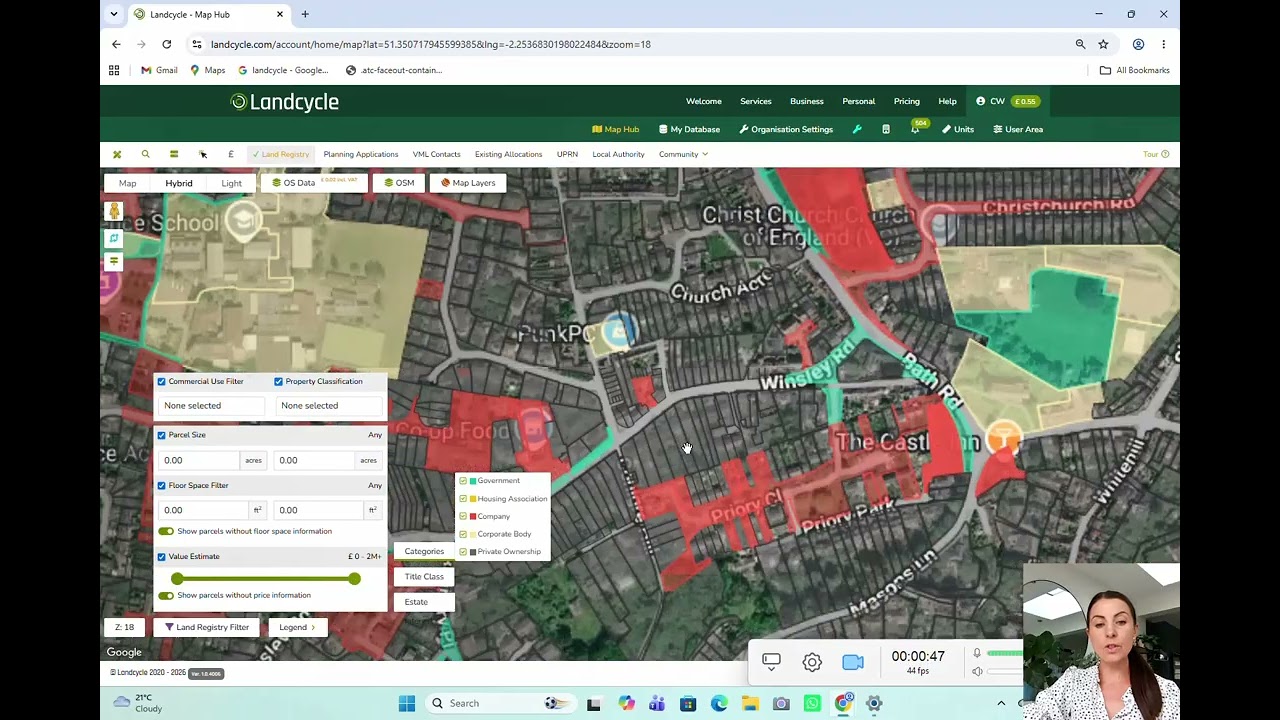This screenshot has height=720, width=1280.
Task: Open the search magnifier tool in map toolbar
Action: 145,154
